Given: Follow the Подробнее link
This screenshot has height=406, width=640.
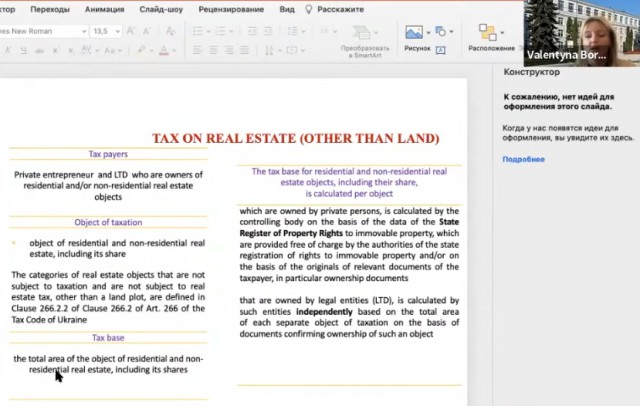Looking at the screenshot, I should pos(523,159).
